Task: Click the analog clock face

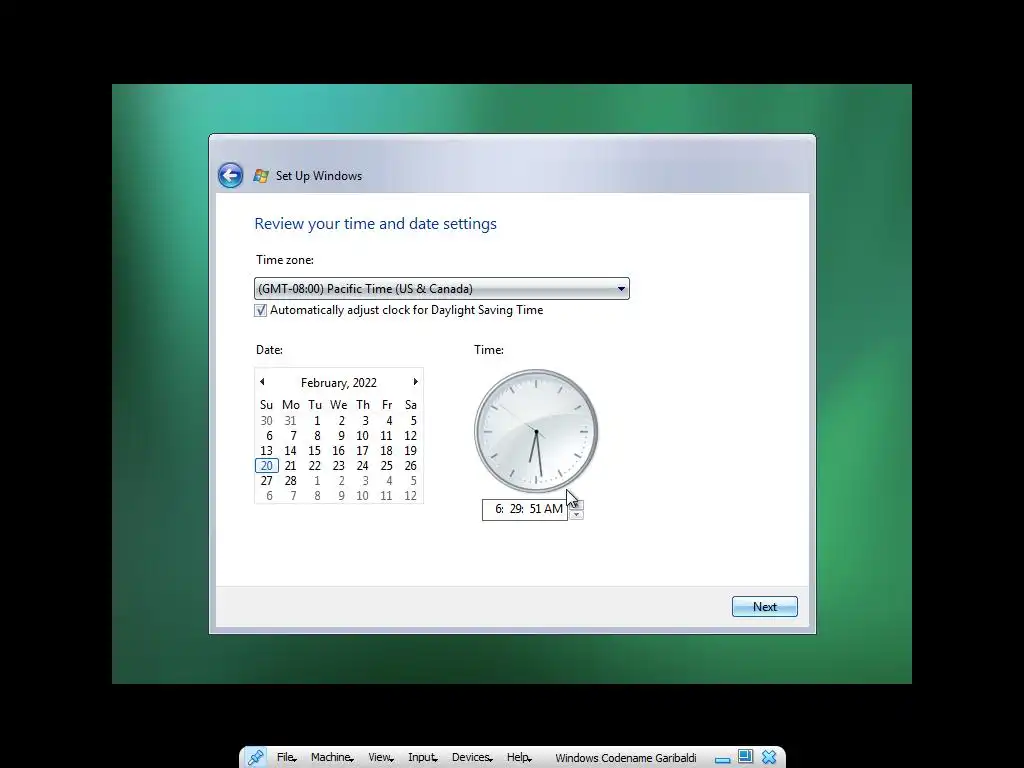Action: tap(536, 431)
